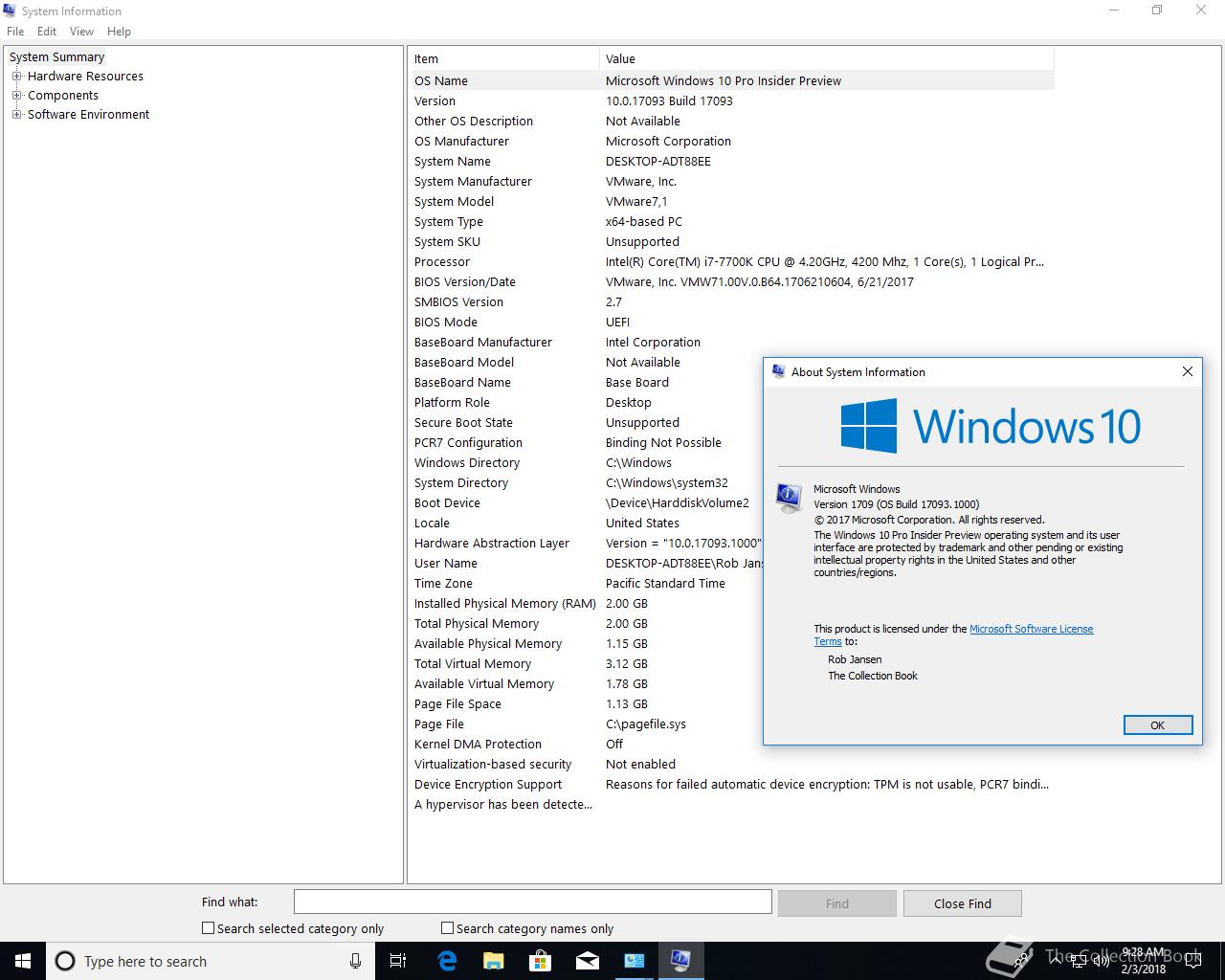The image size is (1225, 980).
Task: Click the About dialog title bar icon
Action: pyautogui.click(x=779, y=371)
